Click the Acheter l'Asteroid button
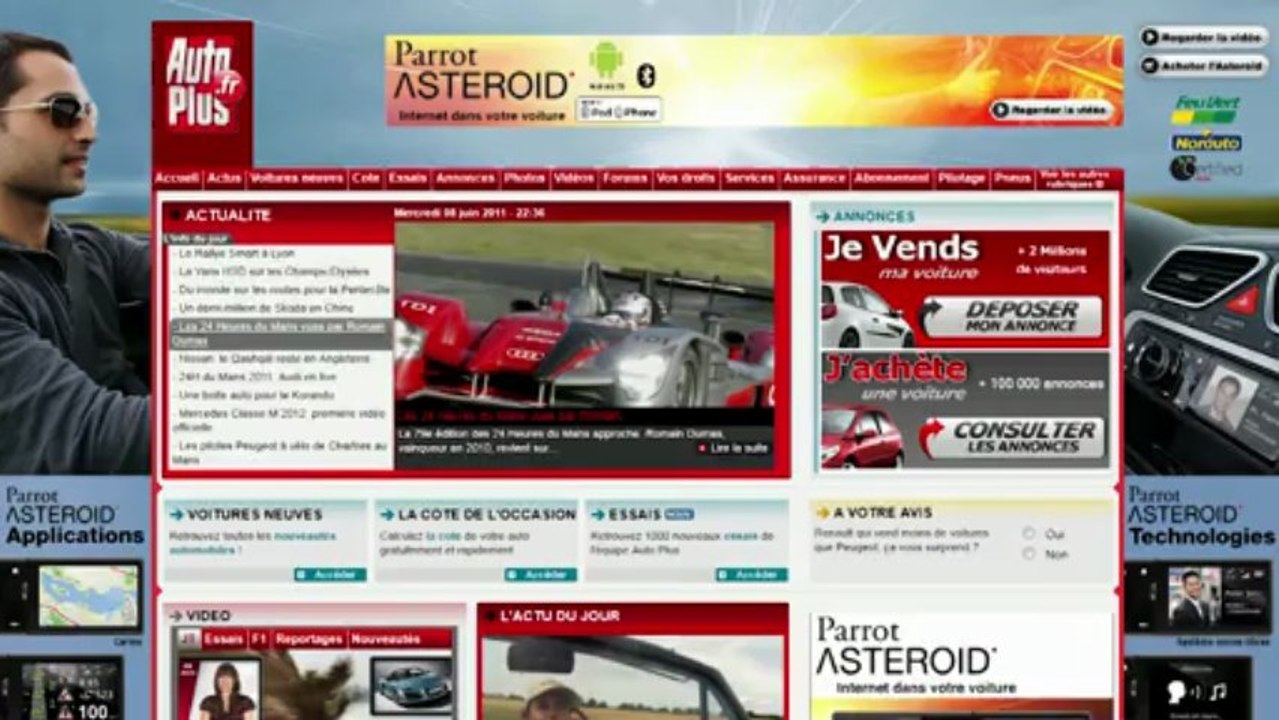This screenshot has width=1279, height=720. point(1204,65)
